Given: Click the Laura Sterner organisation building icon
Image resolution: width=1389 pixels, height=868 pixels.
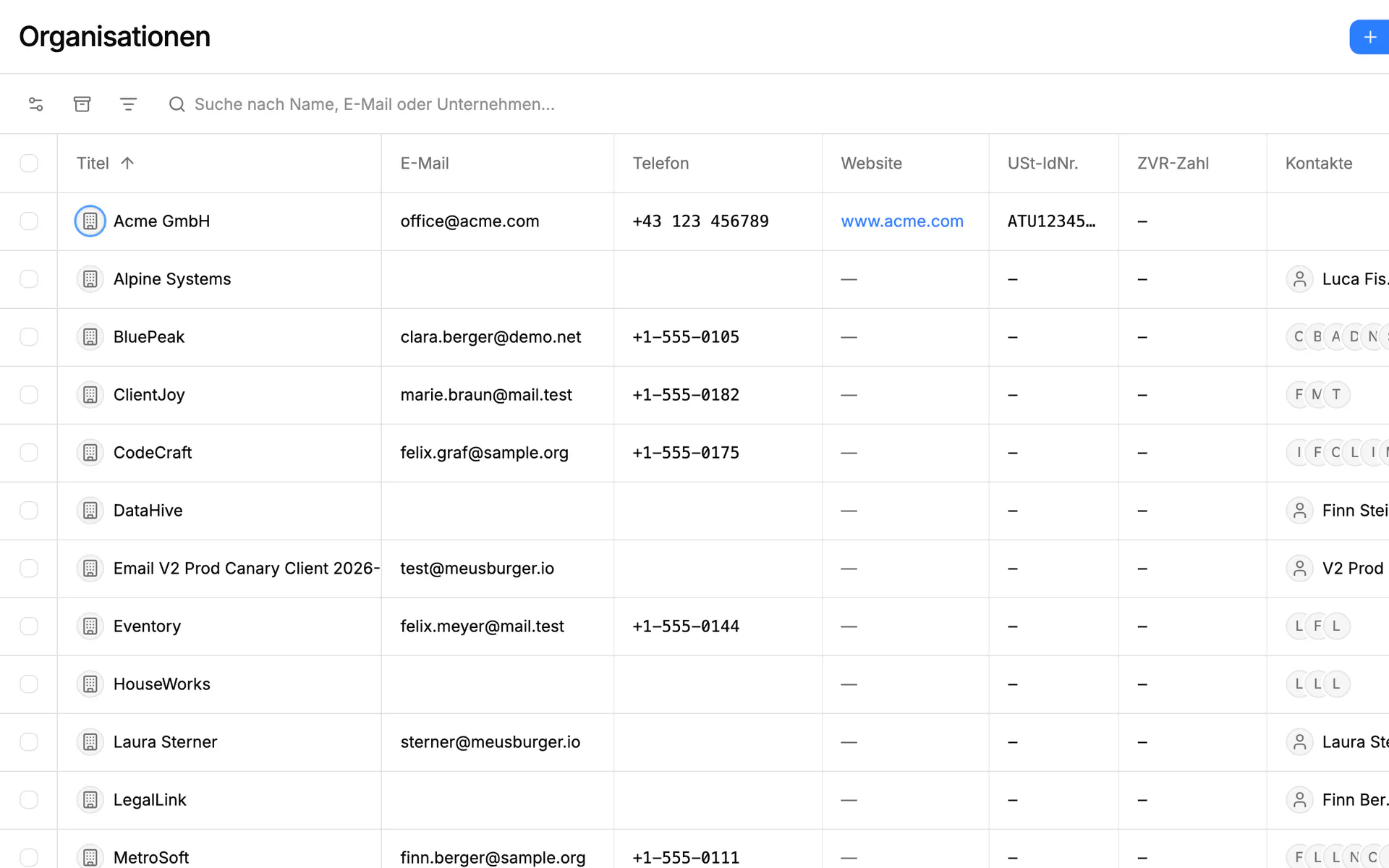Looking at the screenshot, I should coord(90,742).
